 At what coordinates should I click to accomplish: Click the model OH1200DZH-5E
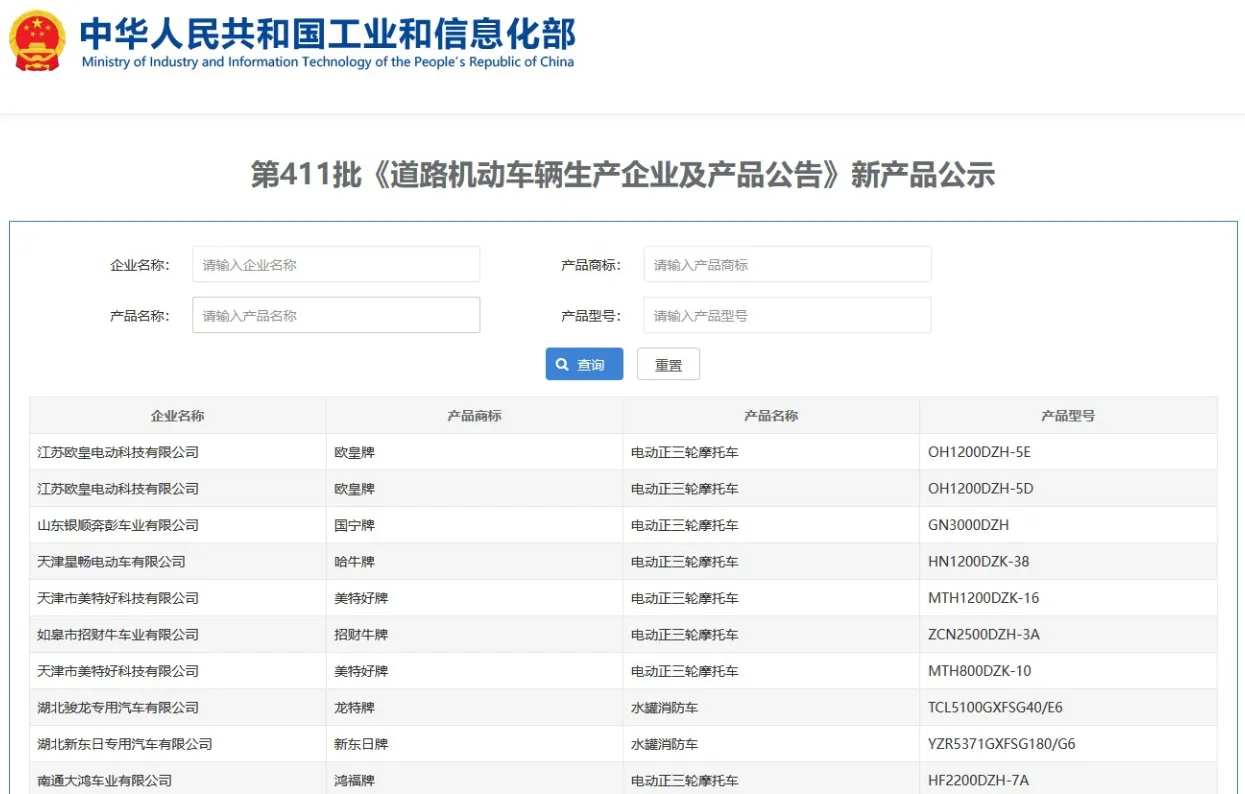[x=979, y=452]
